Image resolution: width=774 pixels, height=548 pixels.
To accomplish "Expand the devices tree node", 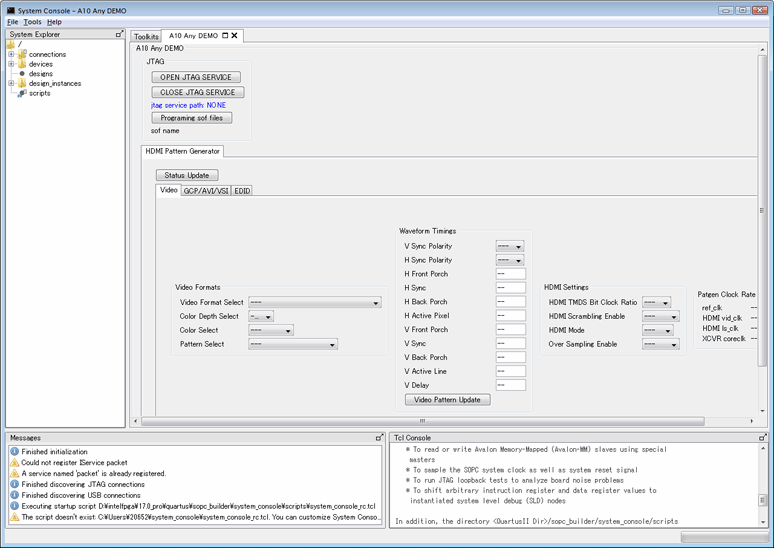I will 11,64.
